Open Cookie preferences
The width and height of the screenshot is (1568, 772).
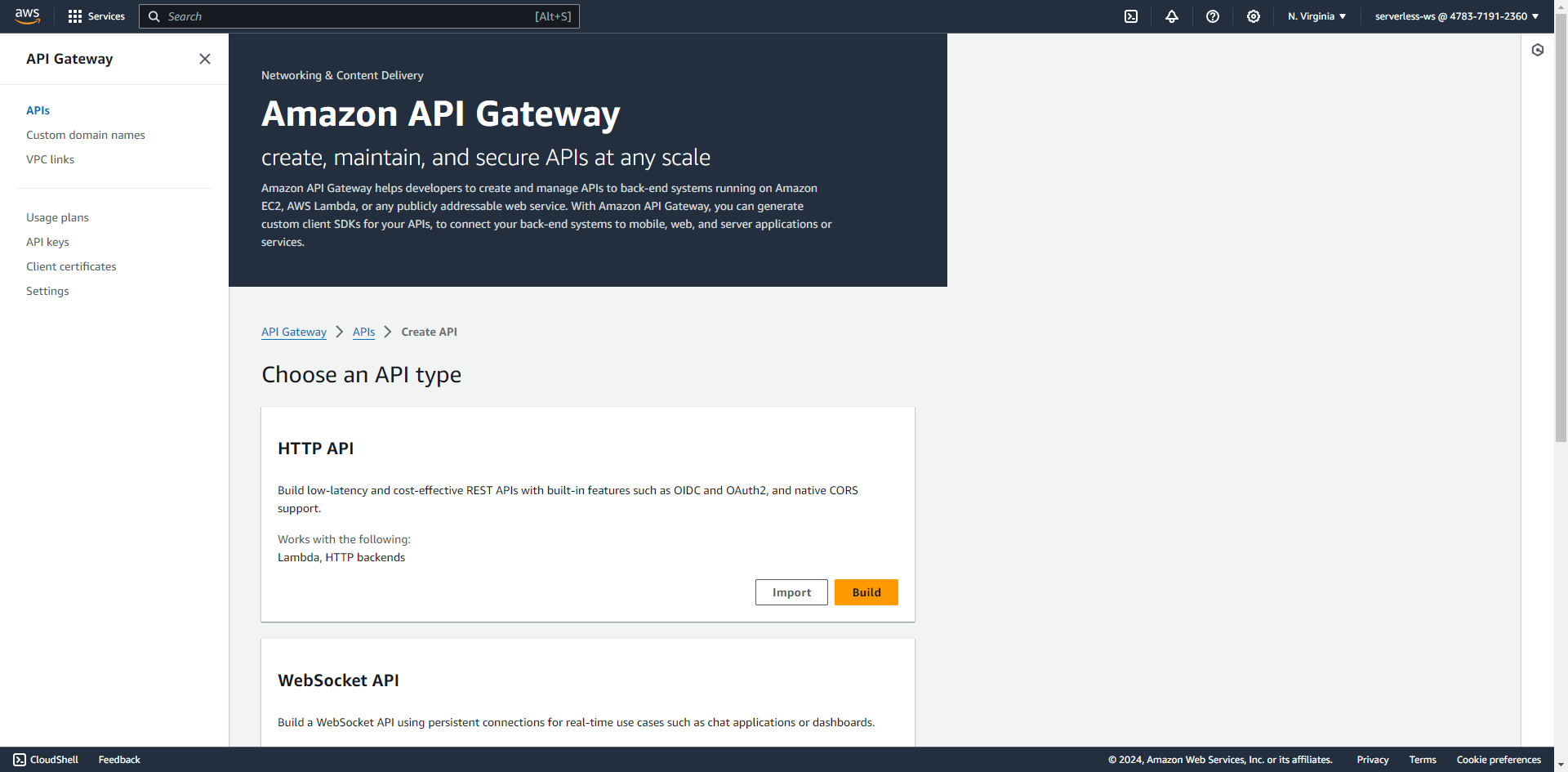[1499, 760]
